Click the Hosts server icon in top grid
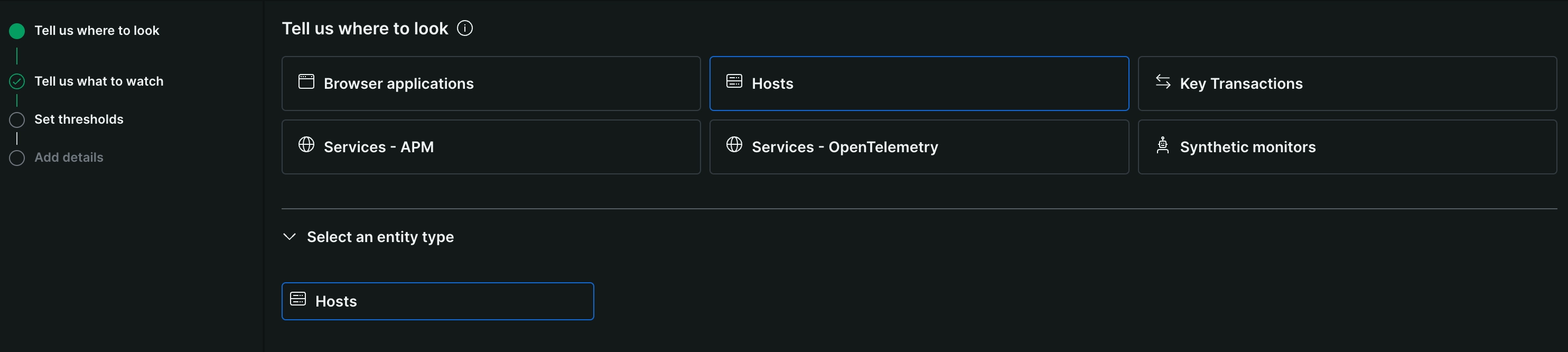This screenshot has width=1568, height=352. 734,81
